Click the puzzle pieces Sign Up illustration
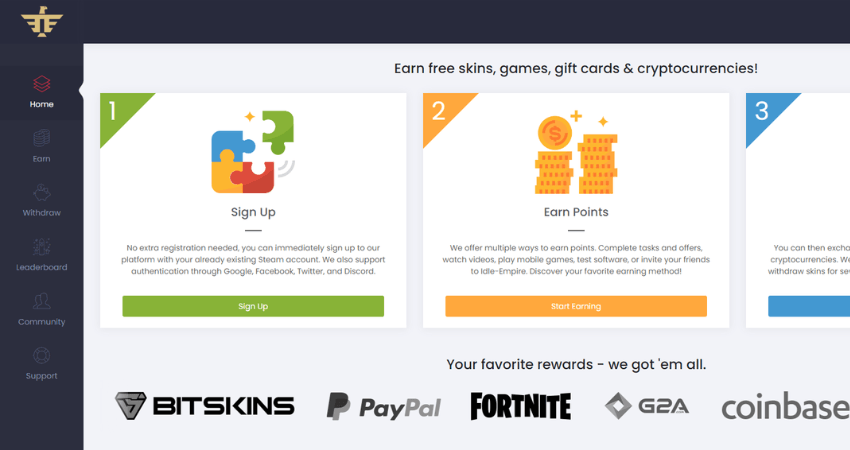Image resolution: width=850 pixels, height=450 pixels. [253, 152]
